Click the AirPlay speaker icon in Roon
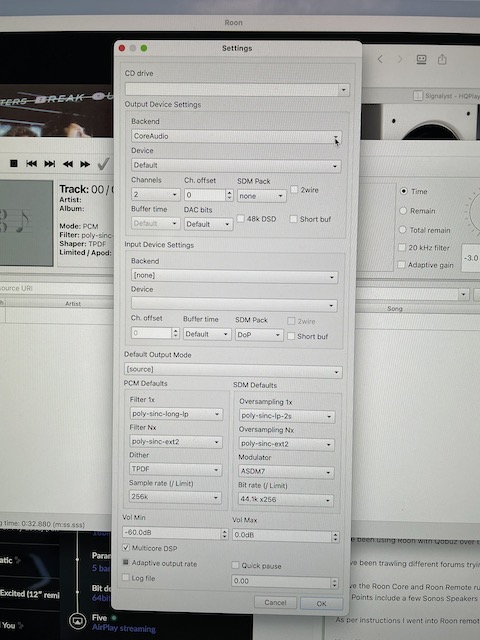This screenshot has width=480, height=640. tap(77, 622)
